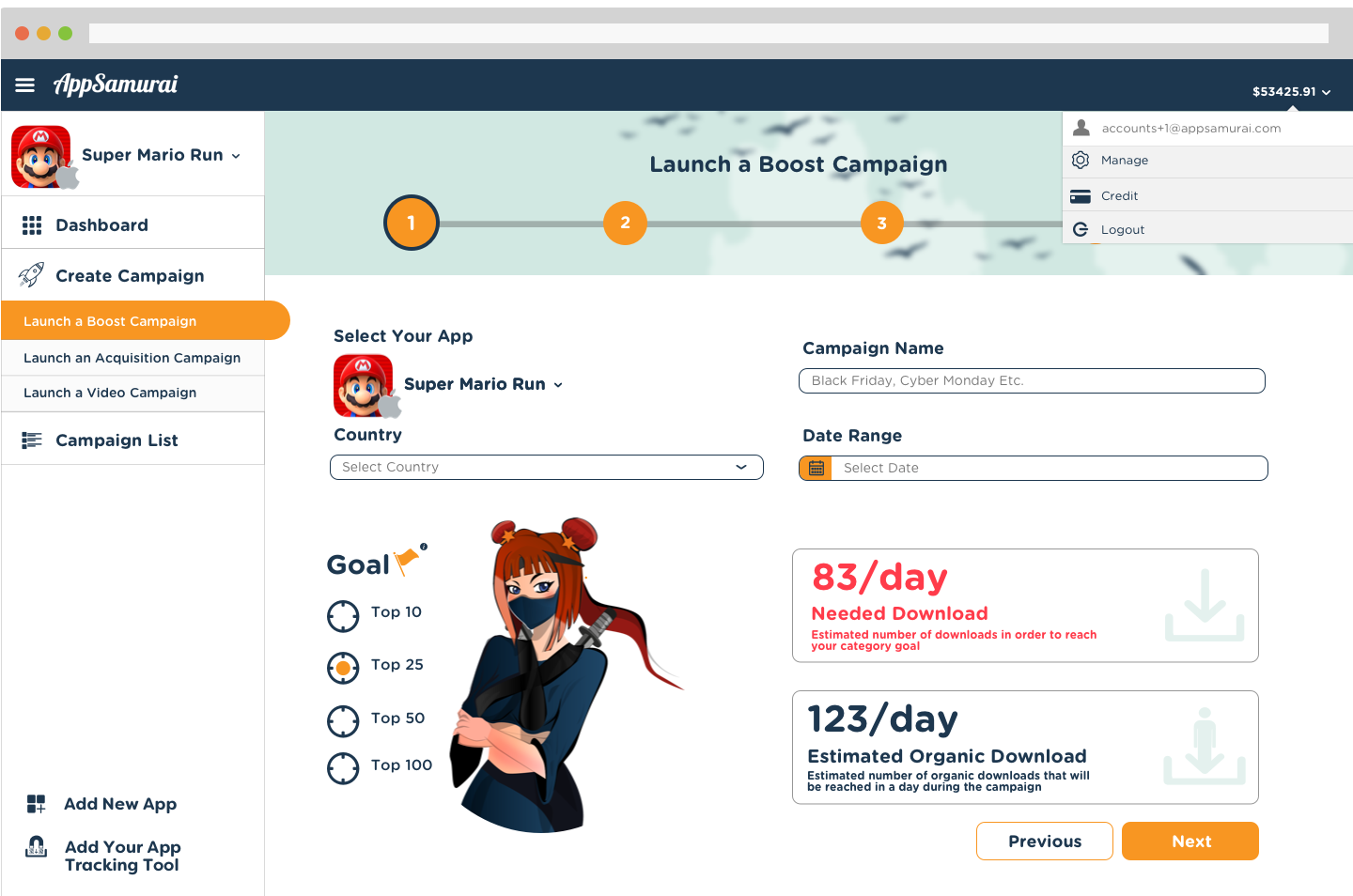Image resolution: width=1353 pixels, height=896 pixels.
Task: Click the Needed Download arrow icon
Action: (x=1205, y=605)
